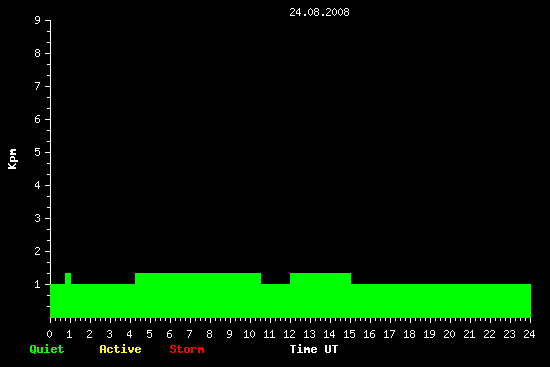The width and height of the screenshot is (550, 367).
Task: Click the 24.08.2008 date title
Action: click(319, 12)
